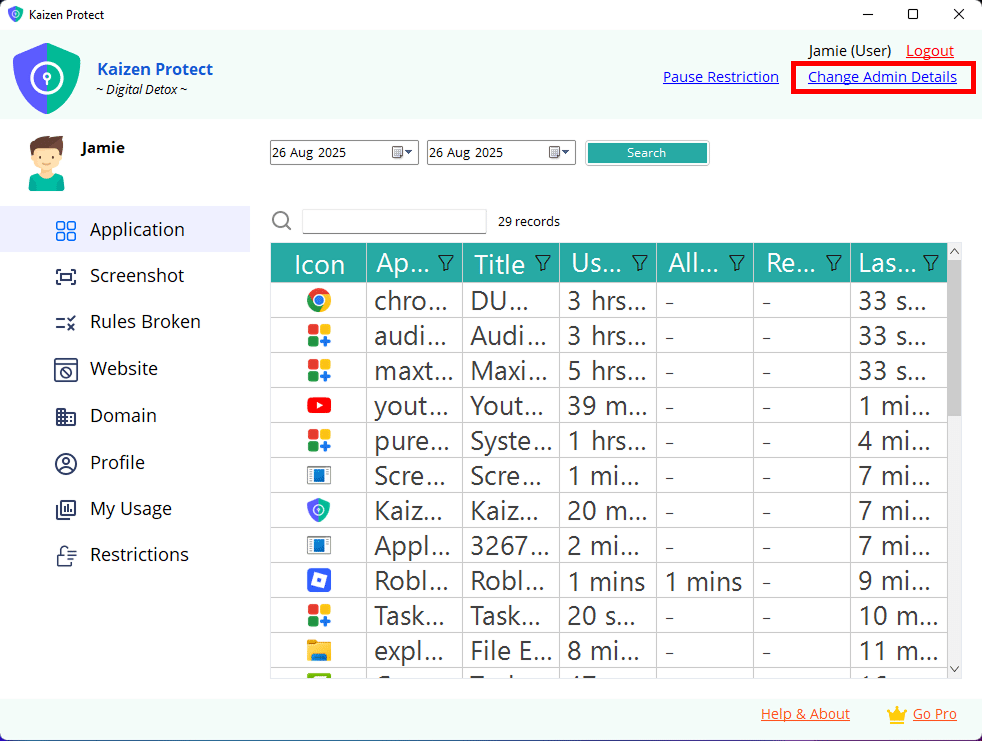Open the filter for the All... column
Viewport: 982px width, 741px height.
tap(737, 263)
